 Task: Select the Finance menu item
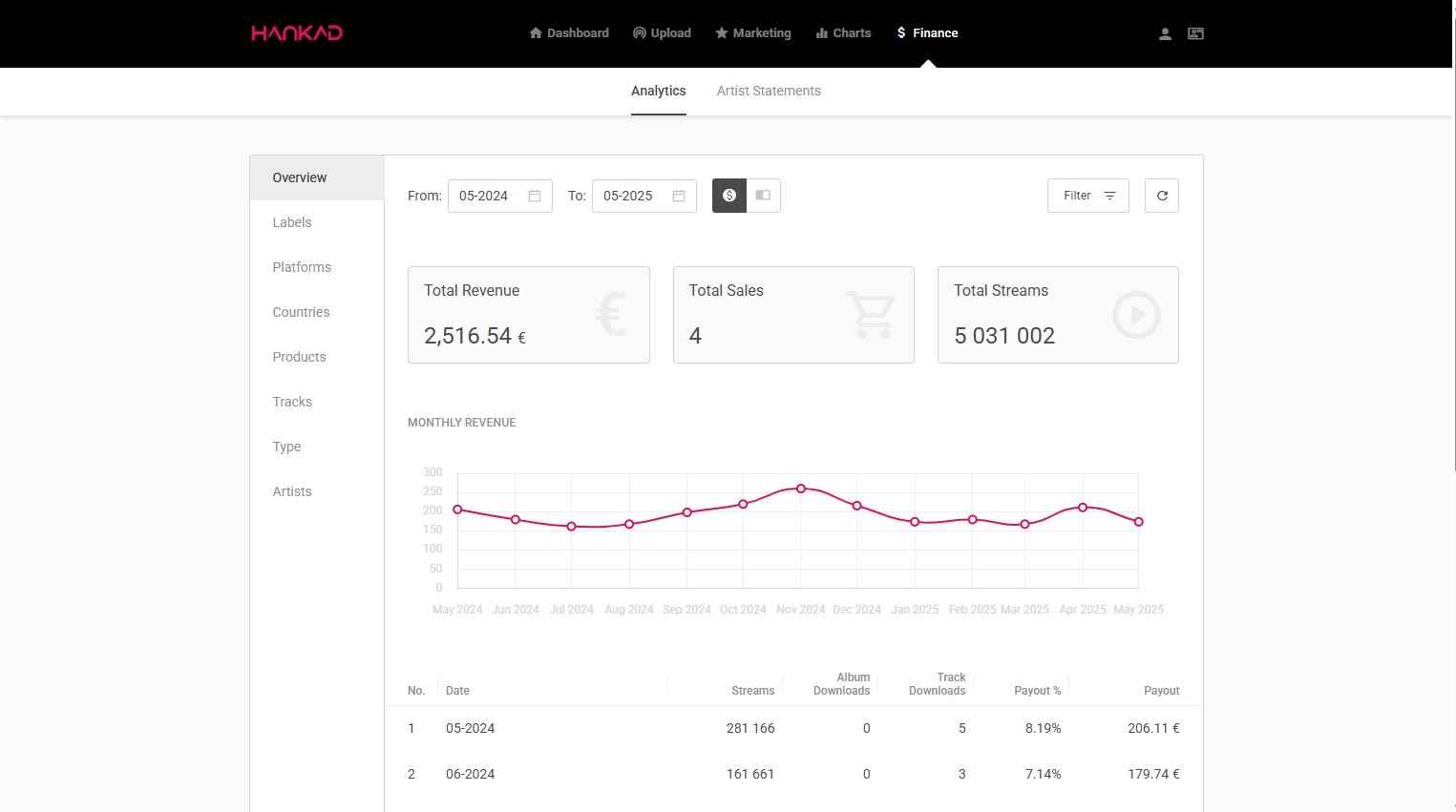pyautogui.click(x=927, y=32)
